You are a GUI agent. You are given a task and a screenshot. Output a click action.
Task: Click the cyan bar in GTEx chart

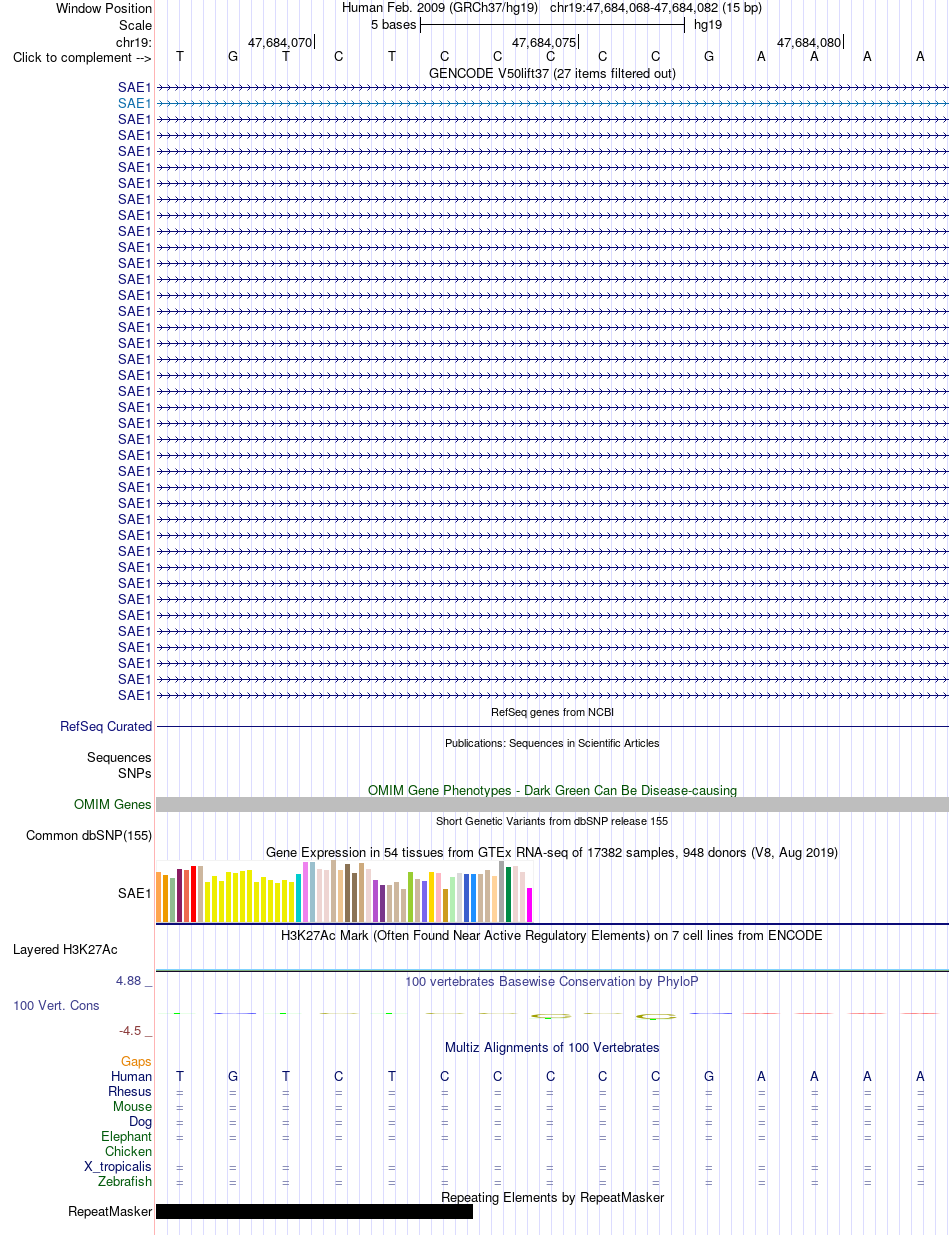299,897
